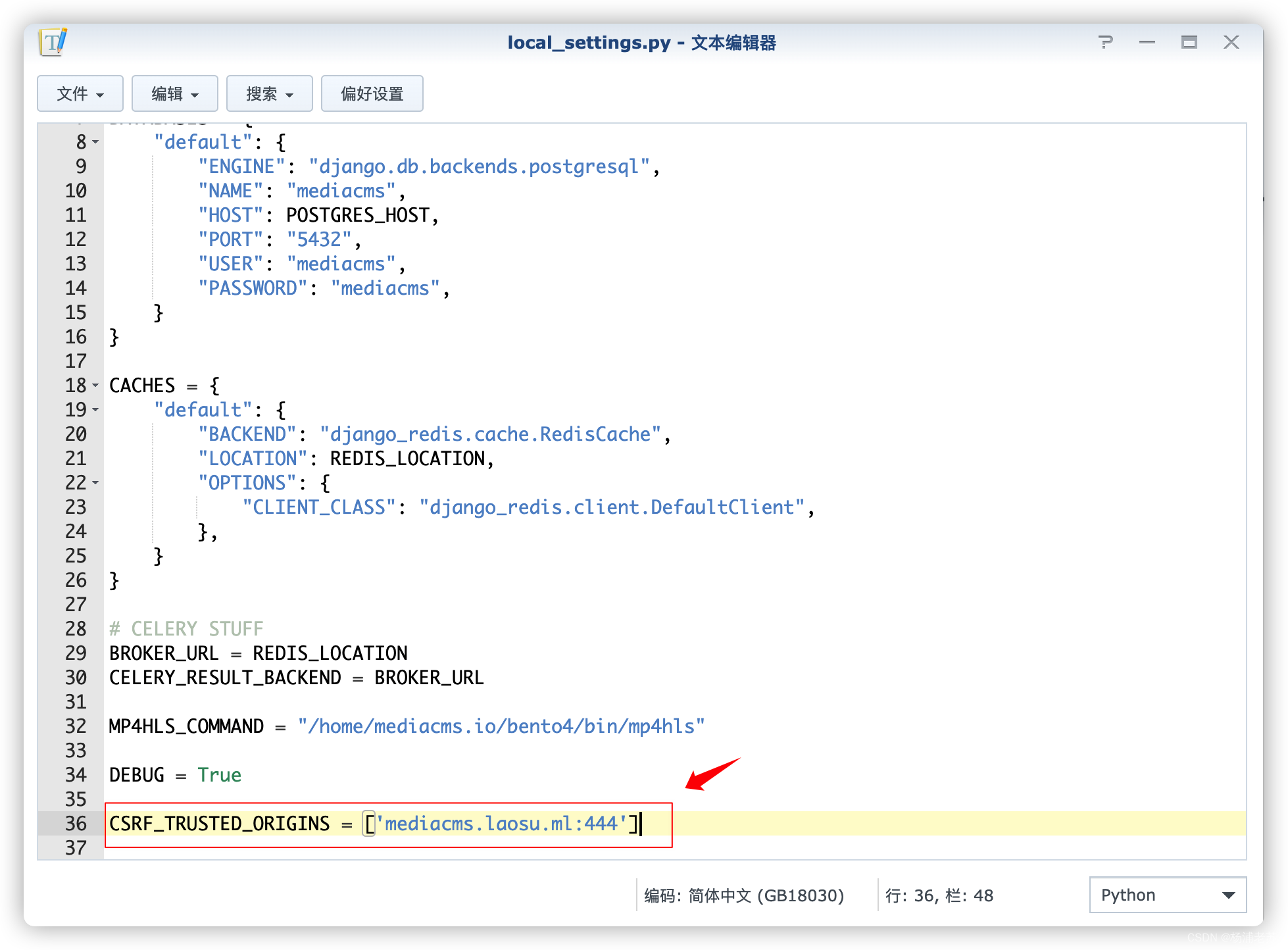Click the "NAME" key on line 10
1288x950 pixels.
click(x=230, y=191)
